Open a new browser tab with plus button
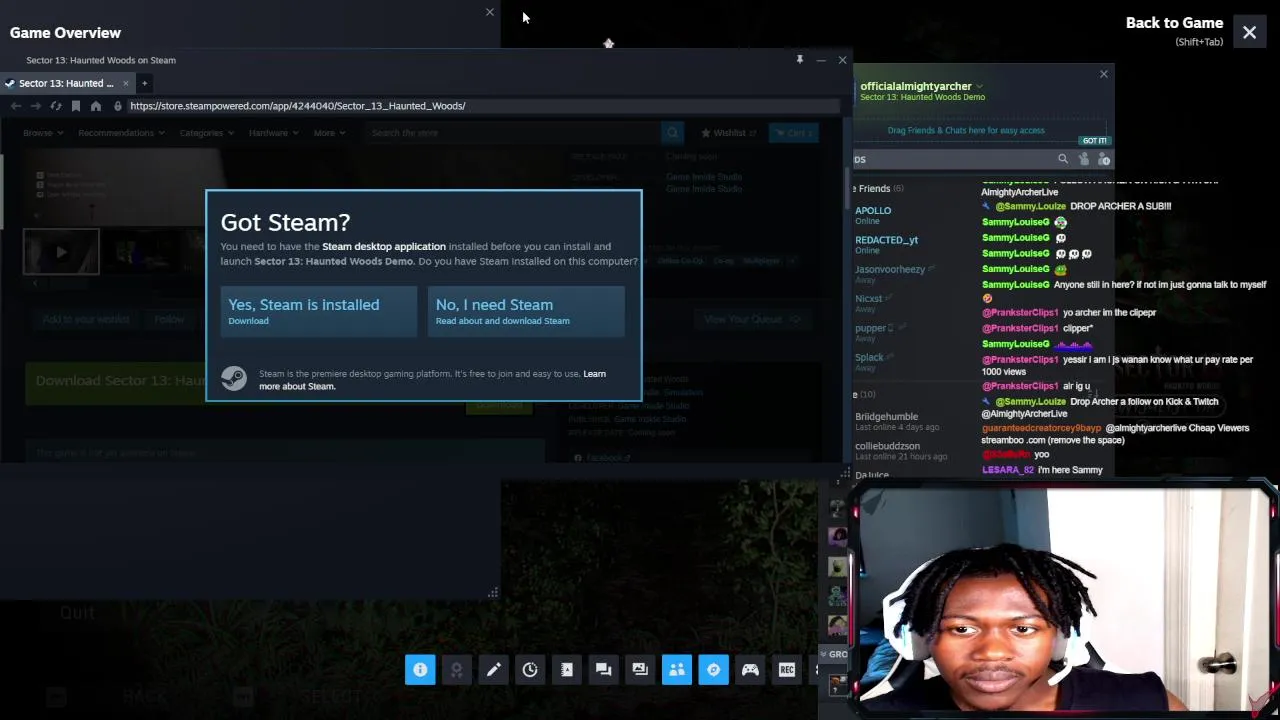 [x=144, y=83]
